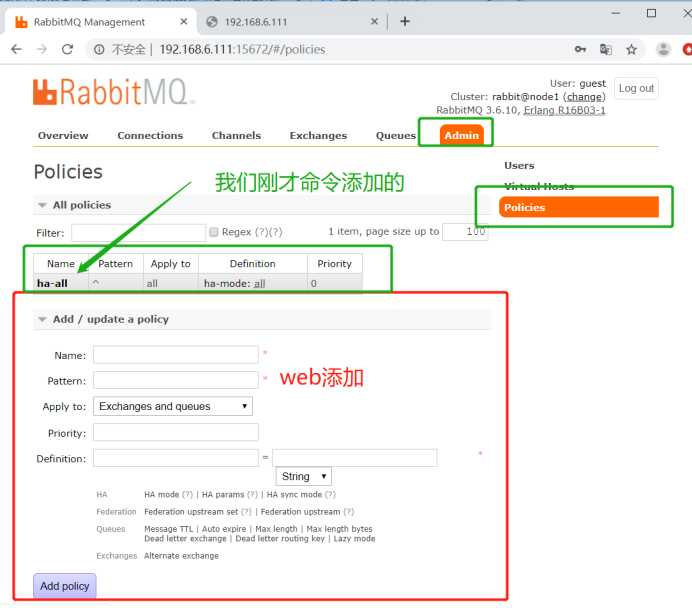Close the RabbitMQ Management tab
Viewport: 692px width, 608px height.
184,21
